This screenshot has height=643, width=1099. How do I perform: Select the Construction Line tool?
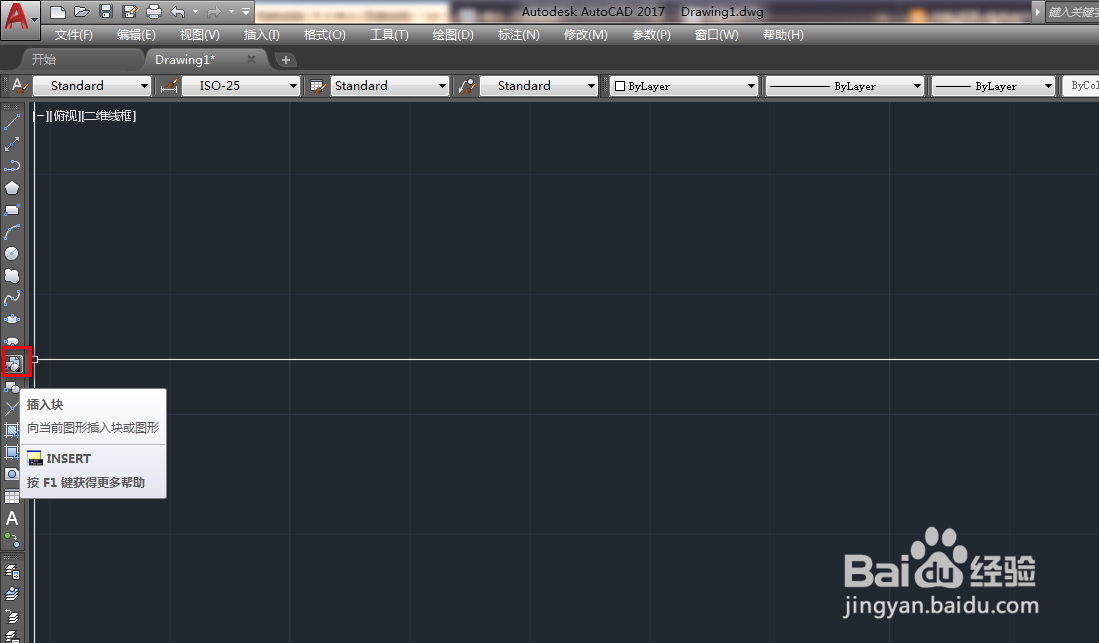pyautogui.click(x=12, y=144)
